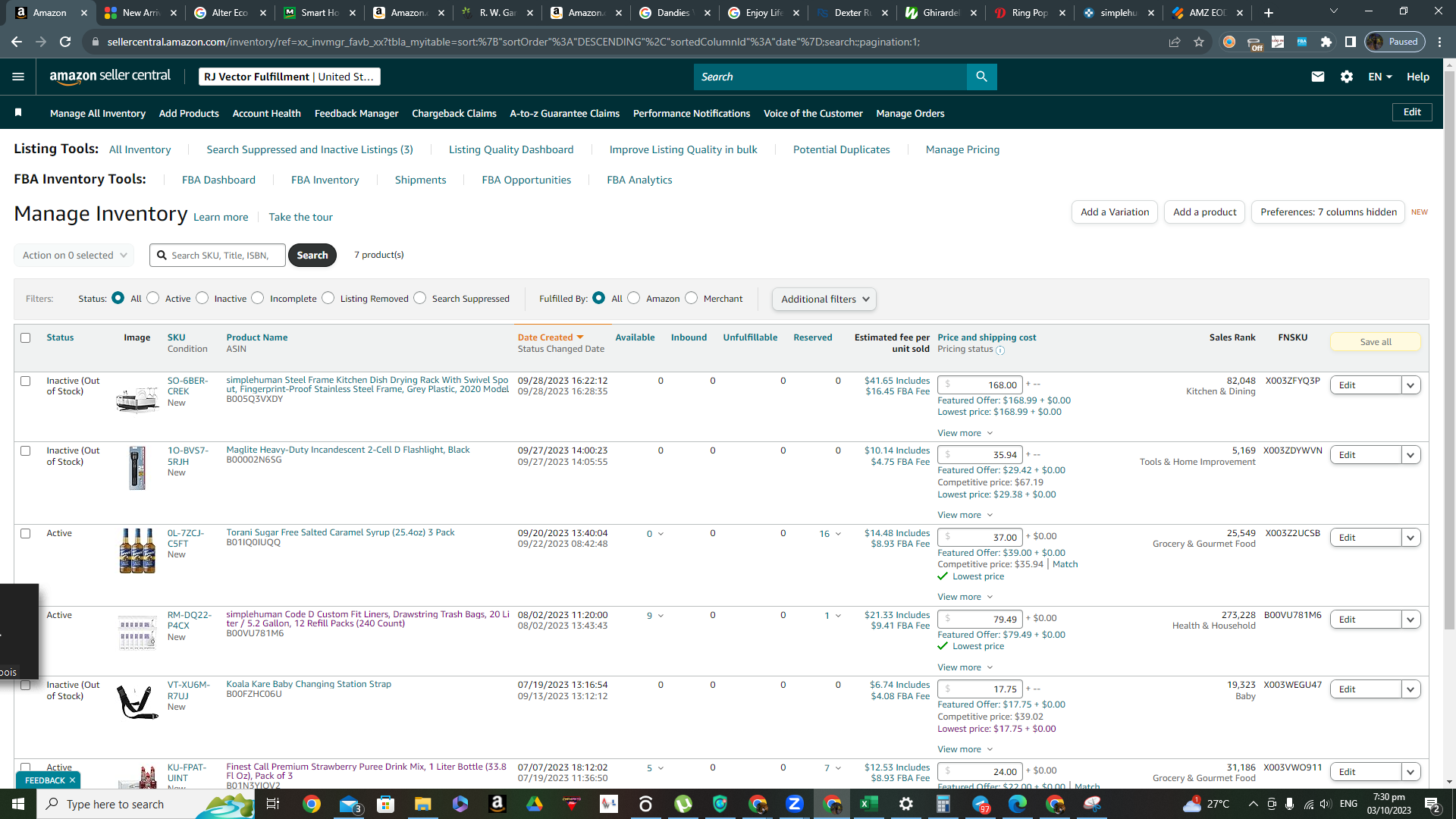The width and height of the screenshot is (1456, 819).
Task: Open the Seller Central hamburger menu
Action: point(18,77)
